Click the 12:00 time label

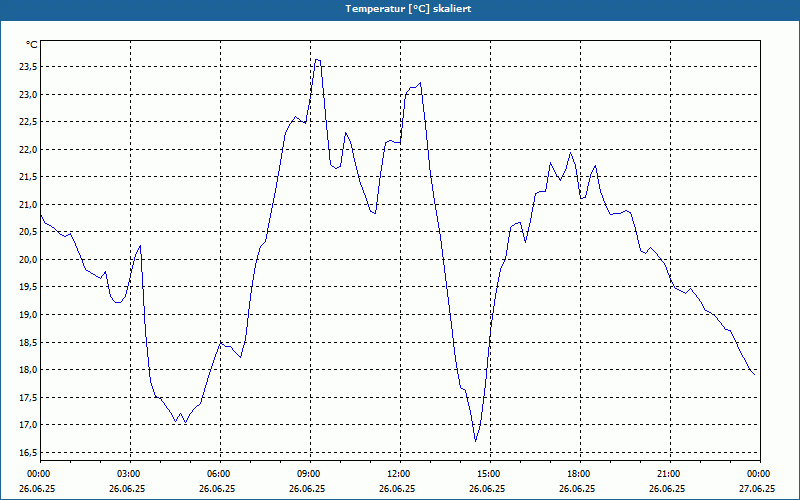tap(400, 474)
